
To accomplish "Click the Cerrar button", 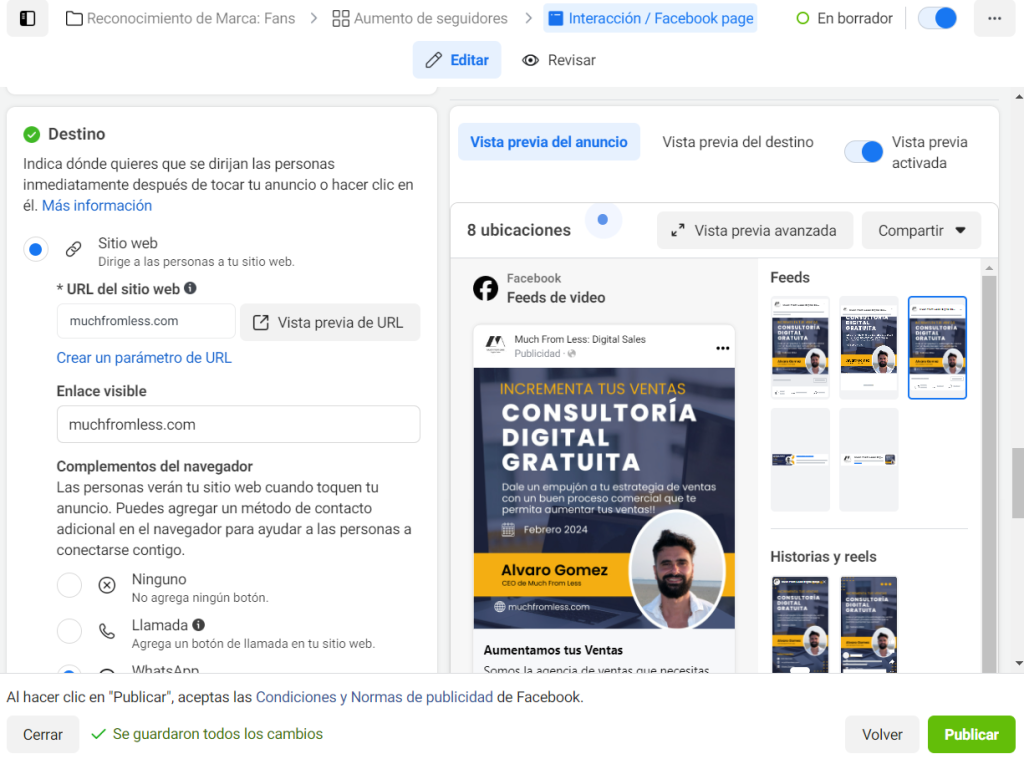I will pyautogui.click(x=43, y=734).
